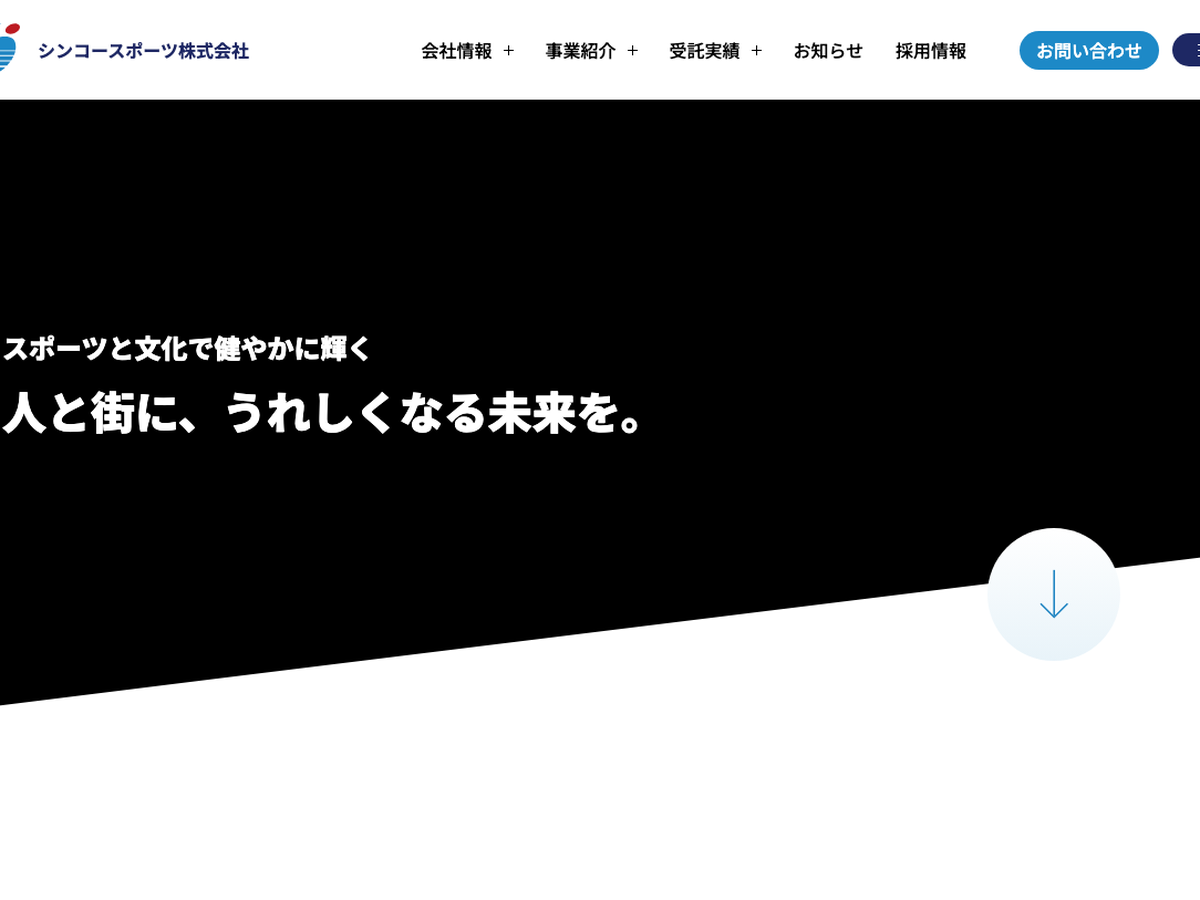Click the dark navy button at right edge
Screen dimensions: 1200x900
click(x=1188, y=50)
